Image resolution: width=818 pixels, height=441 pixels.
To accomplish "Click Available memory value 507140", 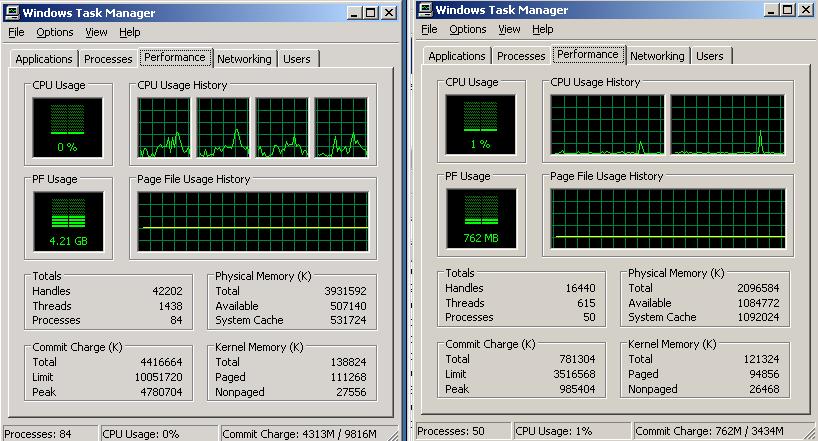I will coord(348,306).
